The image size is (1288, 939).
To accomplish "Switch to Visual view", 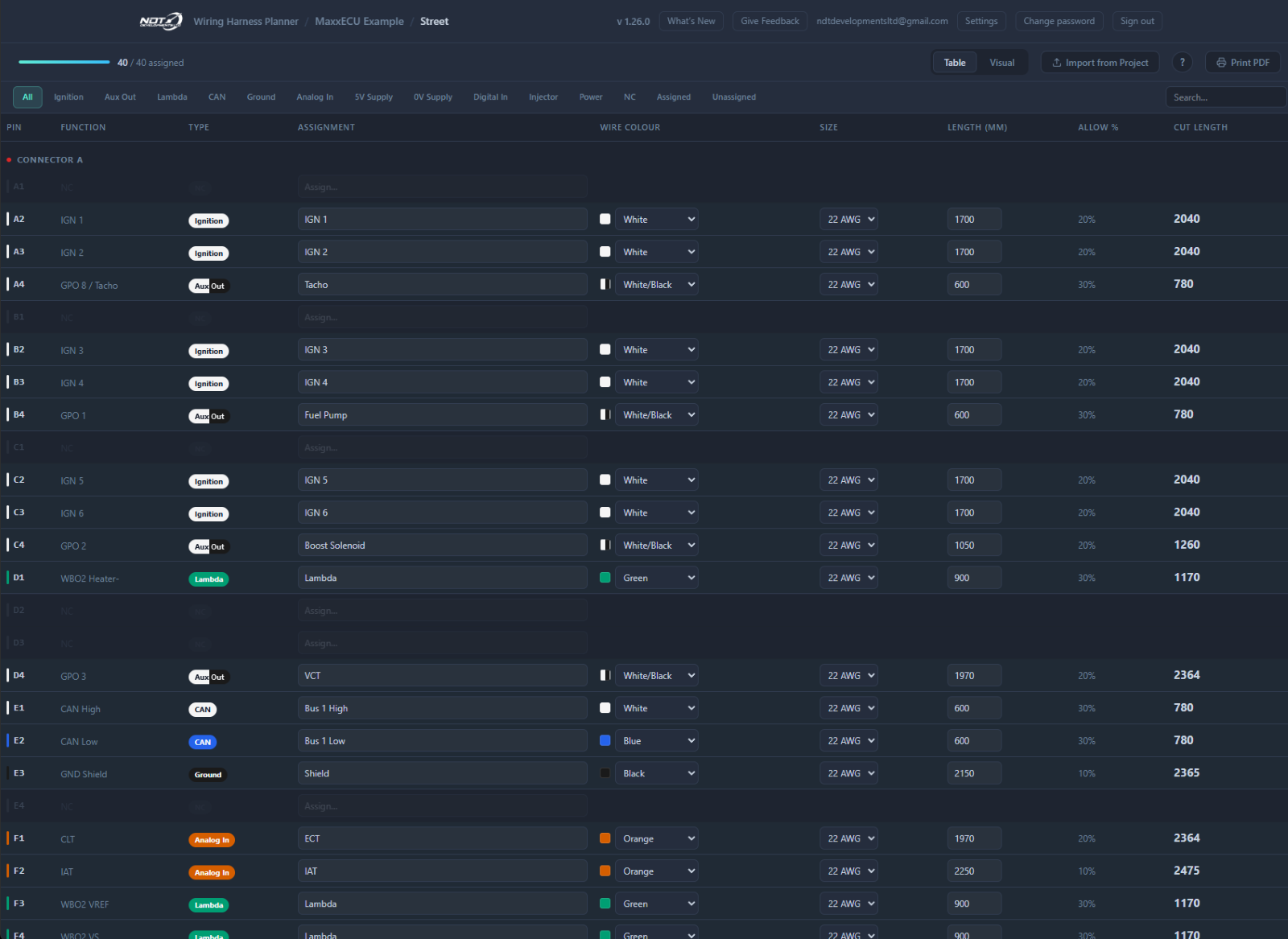I will click(x=1001, y=62).
